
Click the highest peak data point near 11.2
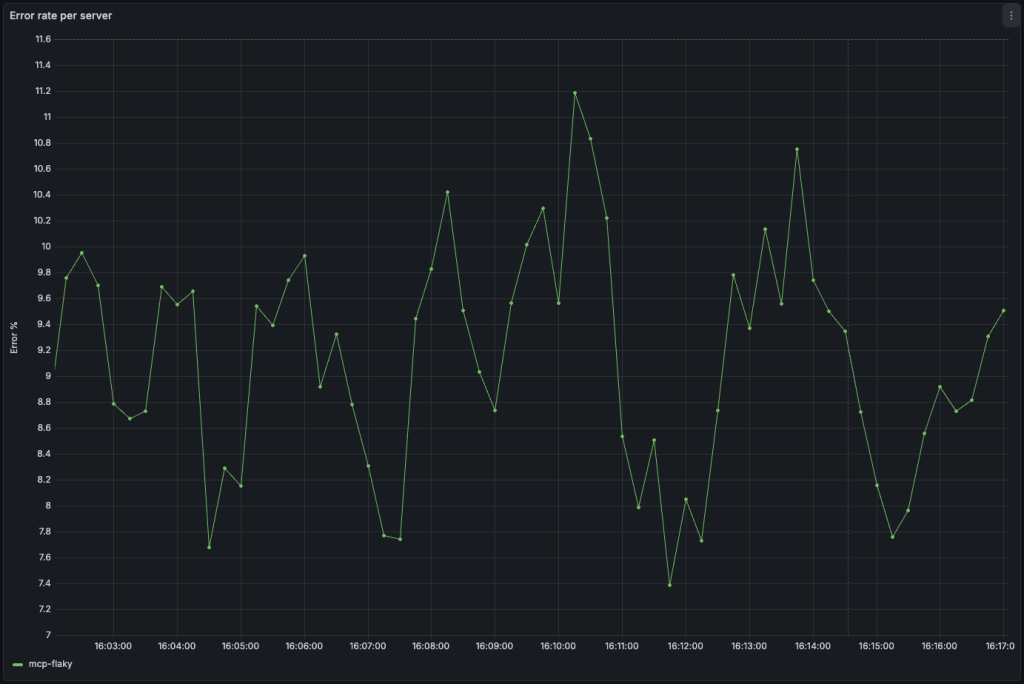coord(575,93)
